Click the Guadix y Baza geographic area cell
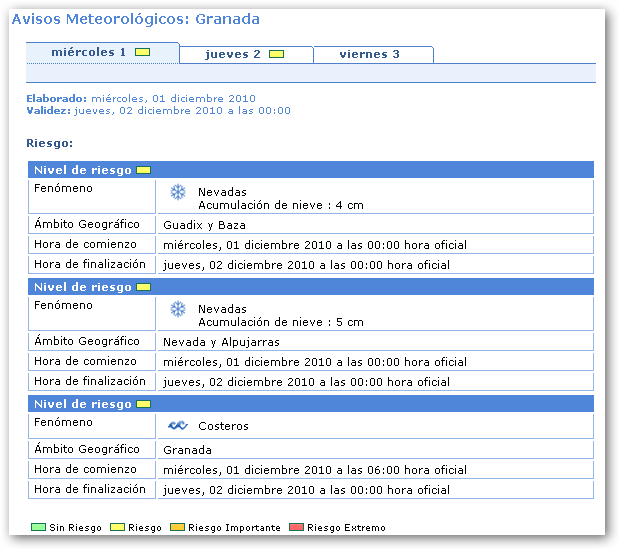 coord(204,225)
